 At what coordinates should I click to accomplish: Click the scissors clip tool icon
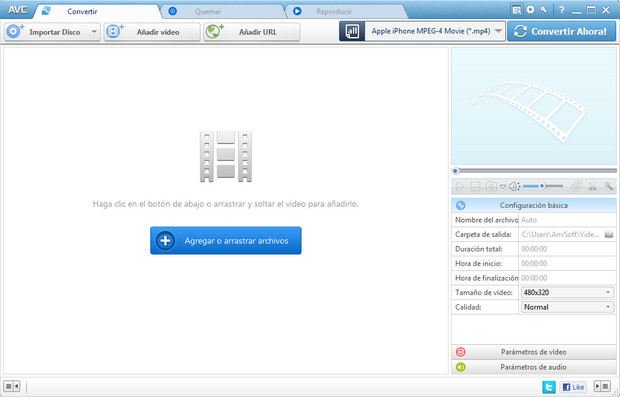tap(592, 186)
